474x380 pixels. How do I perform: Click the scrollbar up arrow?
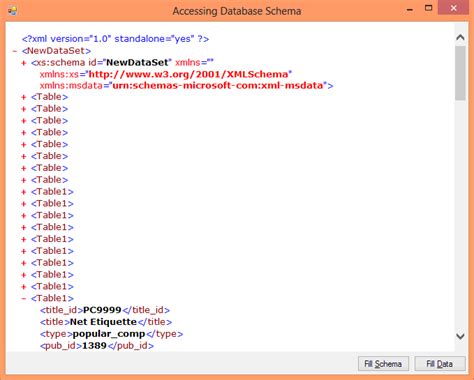click(460, 37)
